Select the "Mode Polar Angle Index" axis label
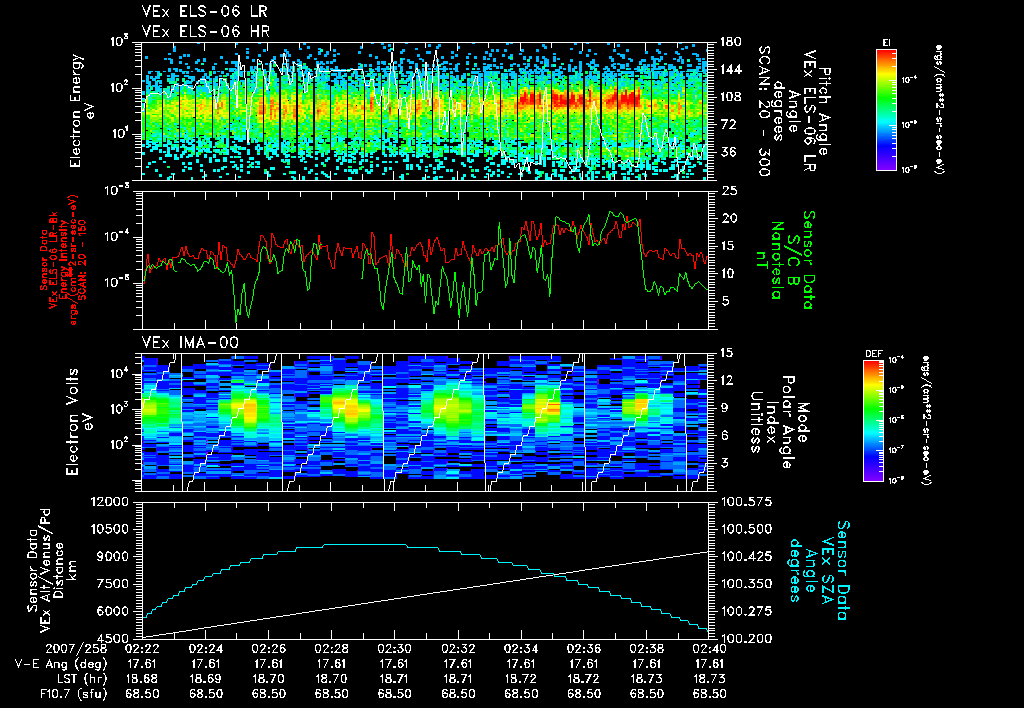Screen dimensions: 1024x708 (788, 422)
